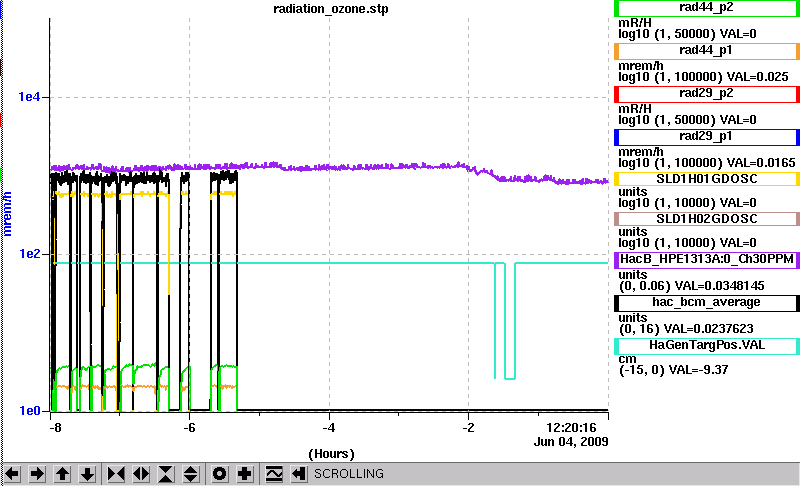
Task: Click the -8 x-axis tick label
Action: [x=55, y=427]
